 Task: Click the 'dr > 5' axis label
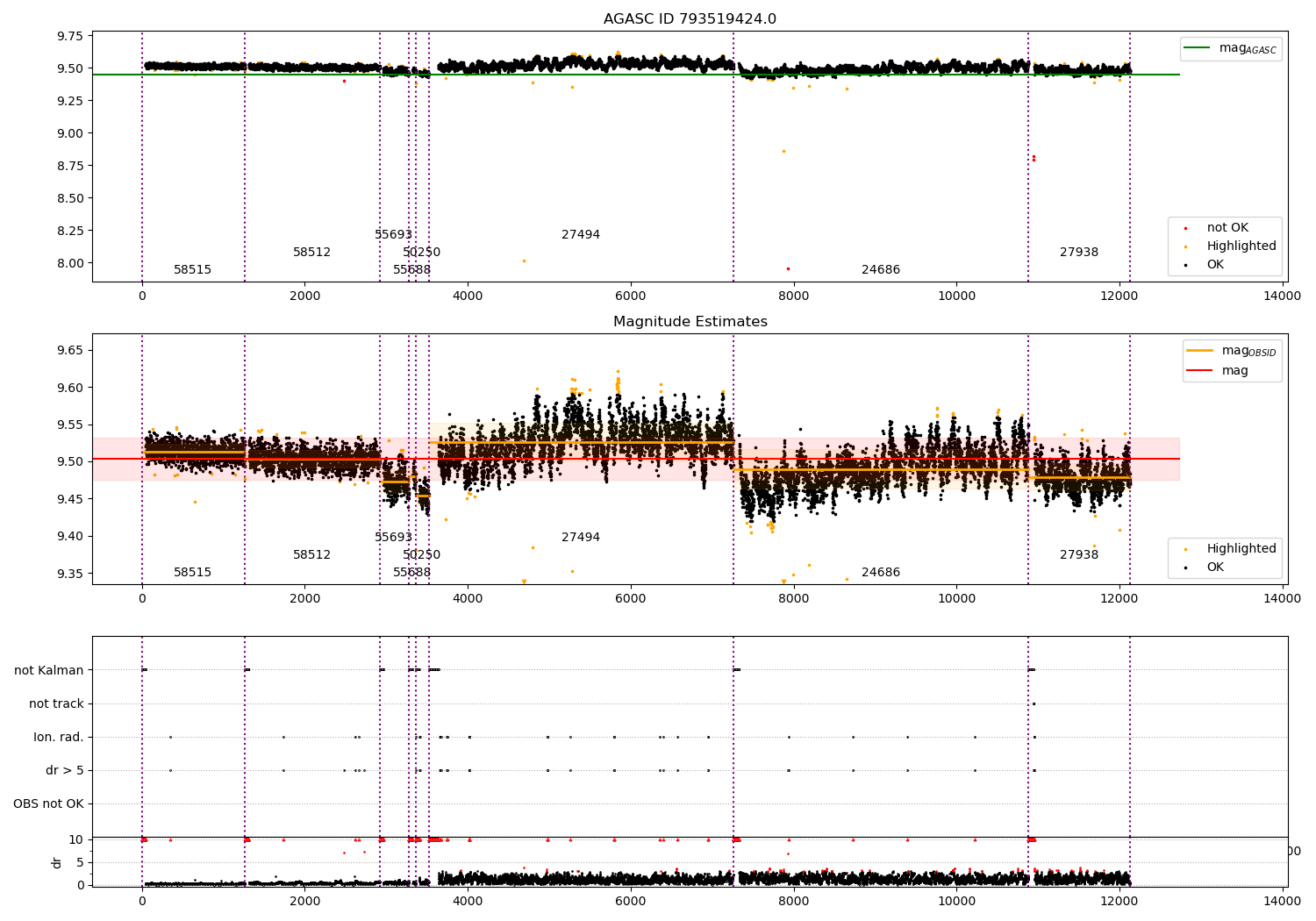tap(65, 770)
